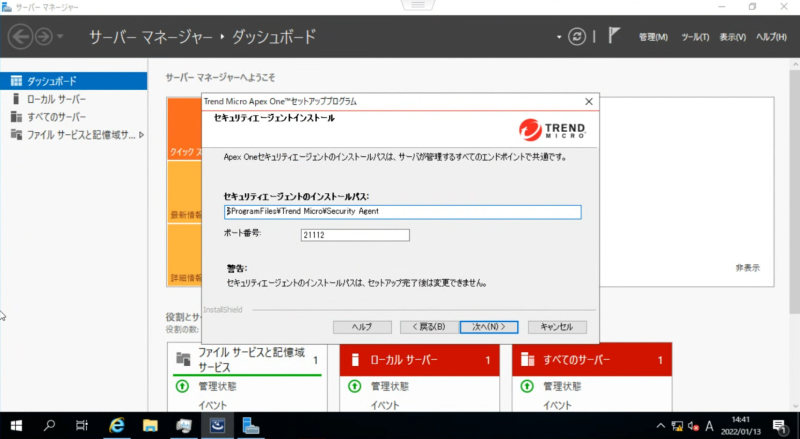Click the 次へ(N) button
The width and height of the screenshot is (800, 439).
coord(489,327)
